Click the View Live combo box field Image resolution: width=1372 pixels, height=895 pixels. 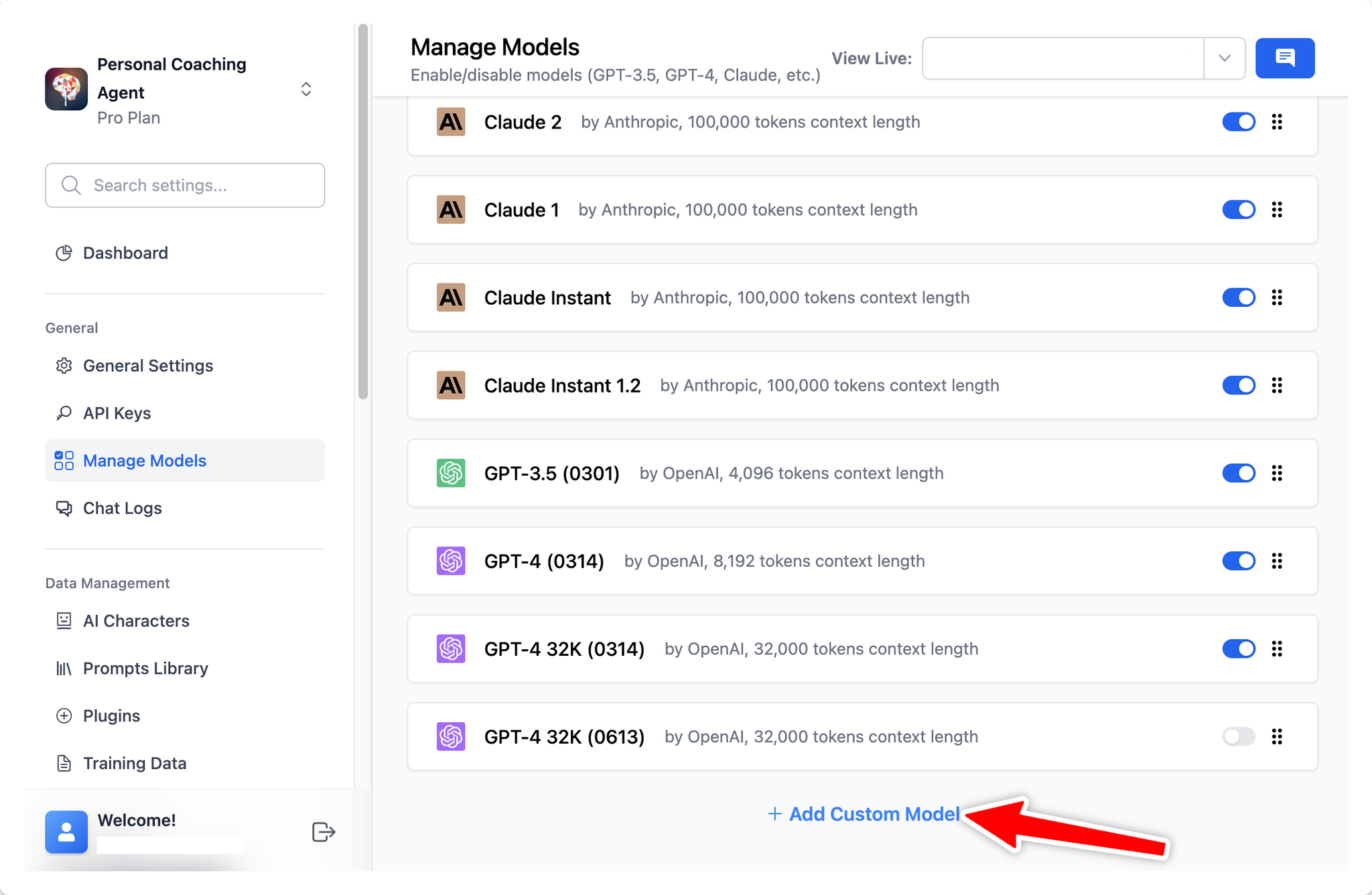coord(1083,58)
